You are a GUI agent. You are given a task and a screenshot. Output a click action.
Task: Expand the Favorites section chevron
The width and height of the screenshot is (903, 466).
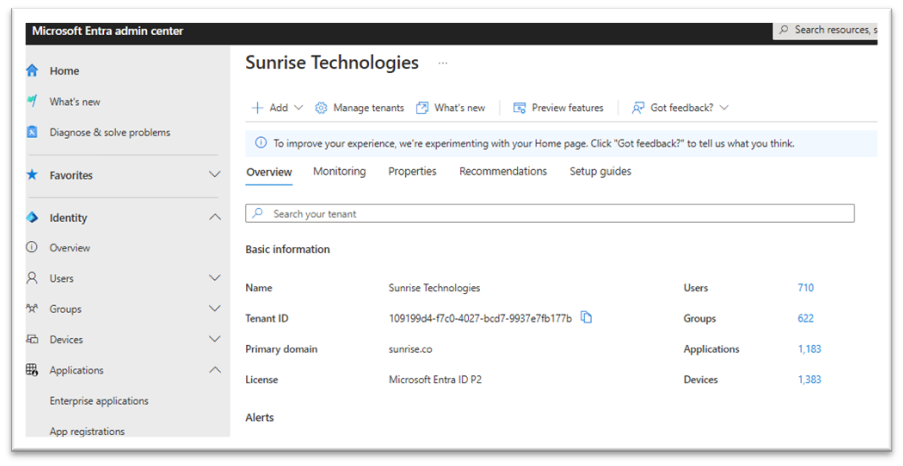[215, 175]
